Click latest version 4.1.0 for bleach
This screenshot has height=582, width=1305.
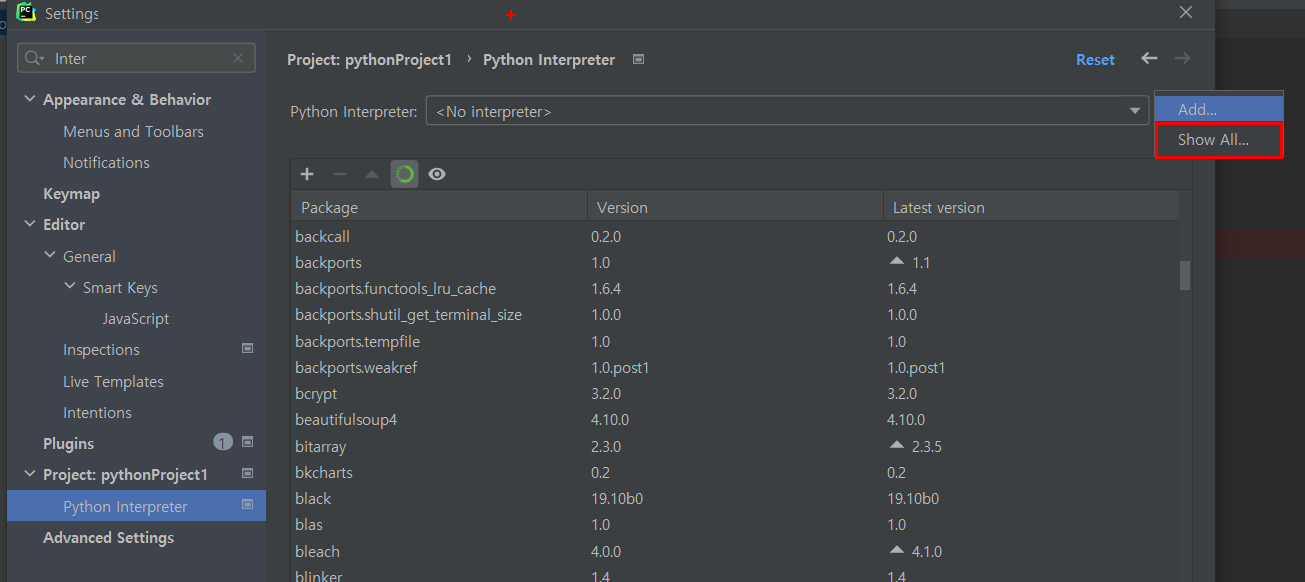pos(927,551)
